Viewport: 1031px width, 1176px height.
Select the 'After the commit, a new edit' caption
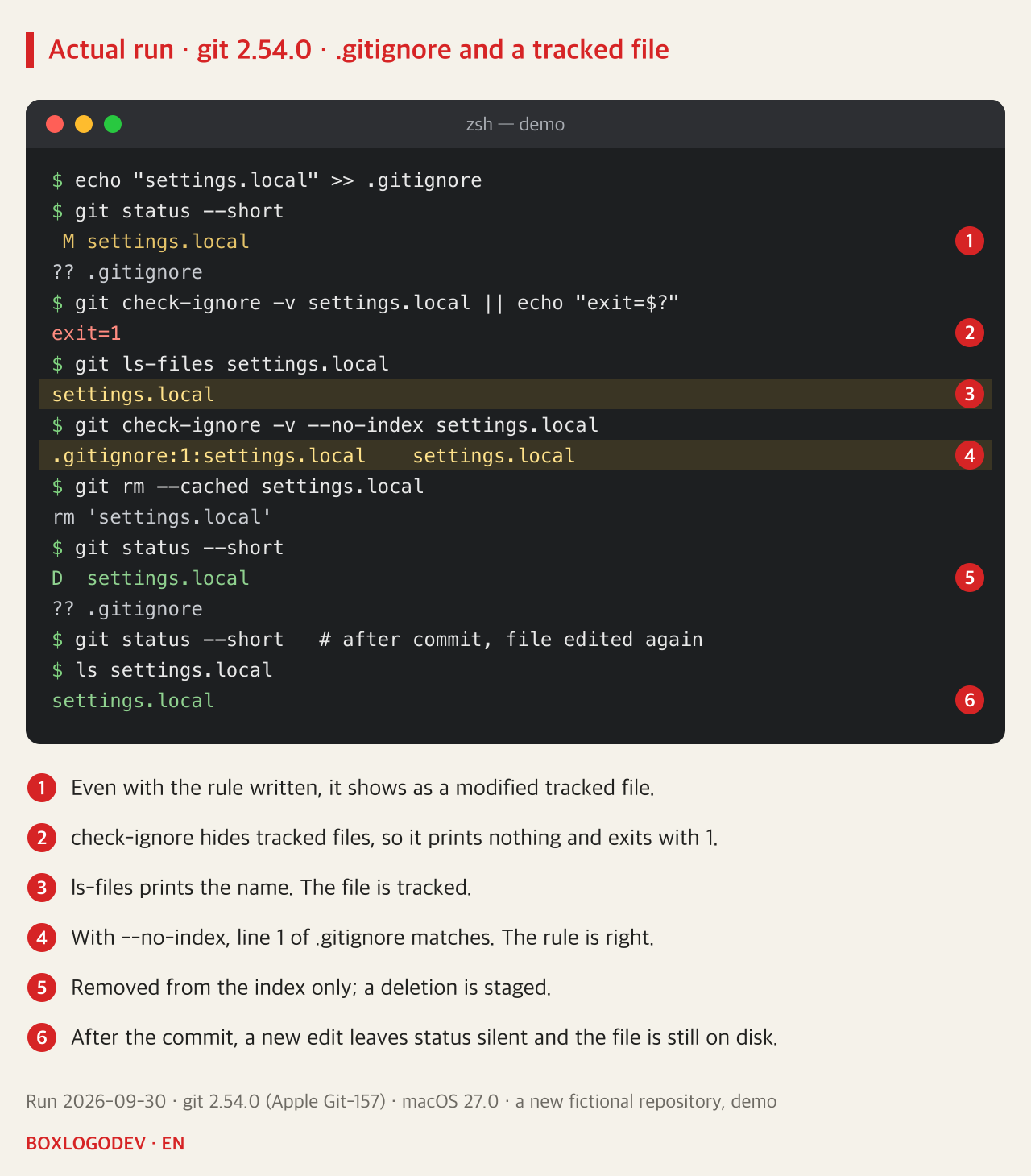424,1037
